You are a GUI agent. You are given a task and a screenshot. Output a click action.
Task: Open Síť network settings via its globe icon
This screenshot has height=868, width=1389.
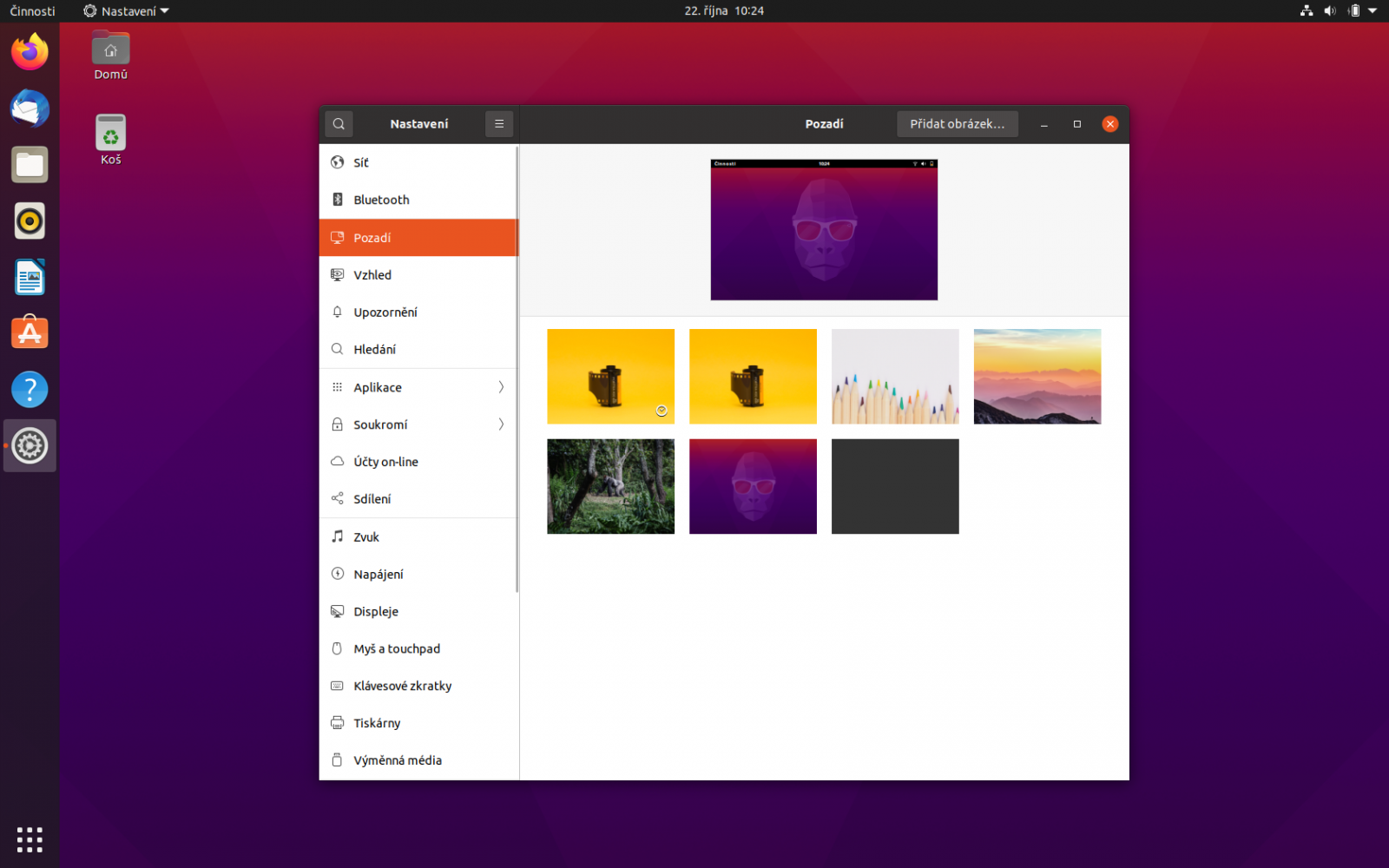pos(338,162)
